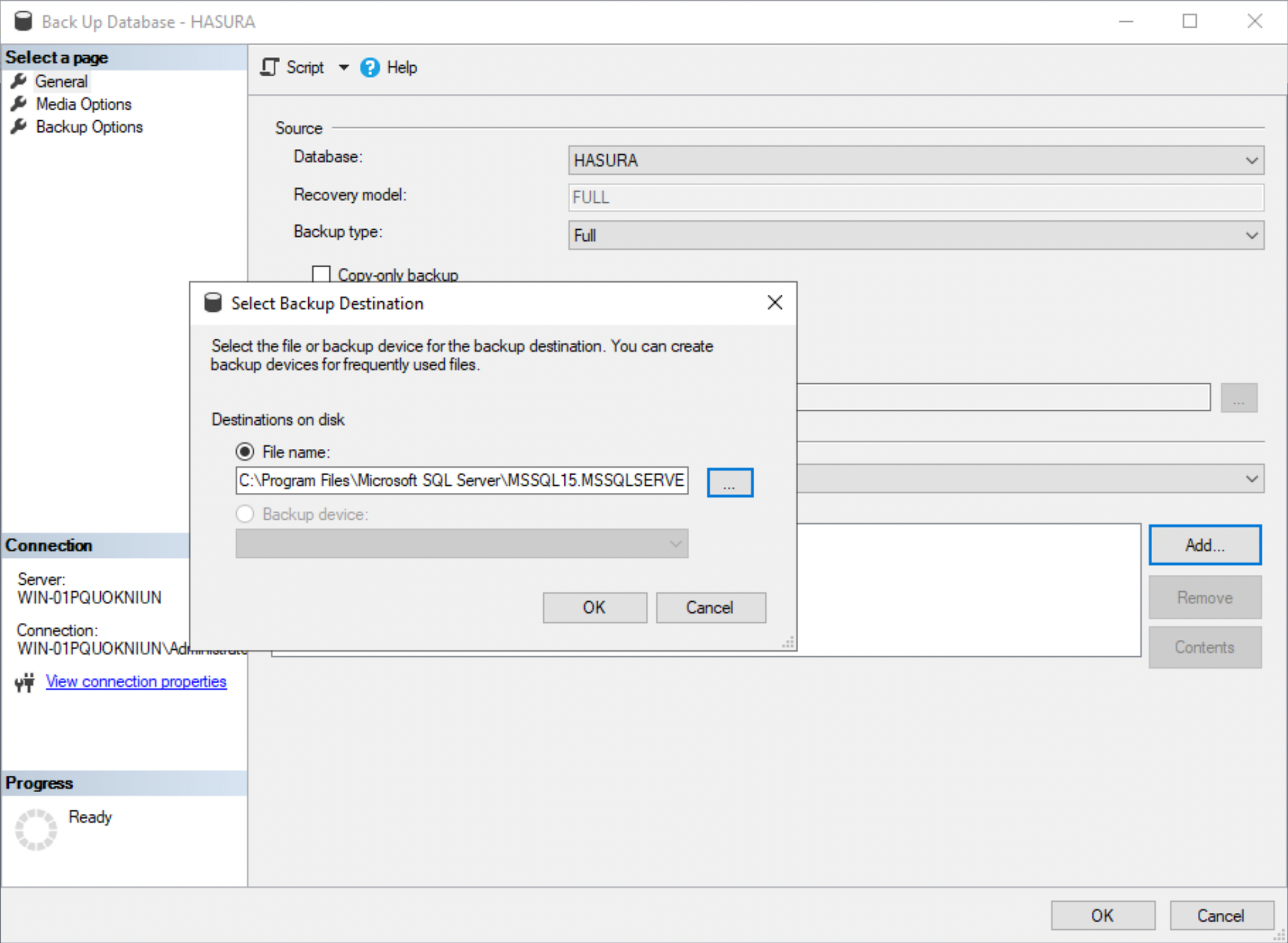Viewport: 1288px width, 943px height.
Task: Open the 'Back up to' dropdown behind the dialog
Action: 1031,479
